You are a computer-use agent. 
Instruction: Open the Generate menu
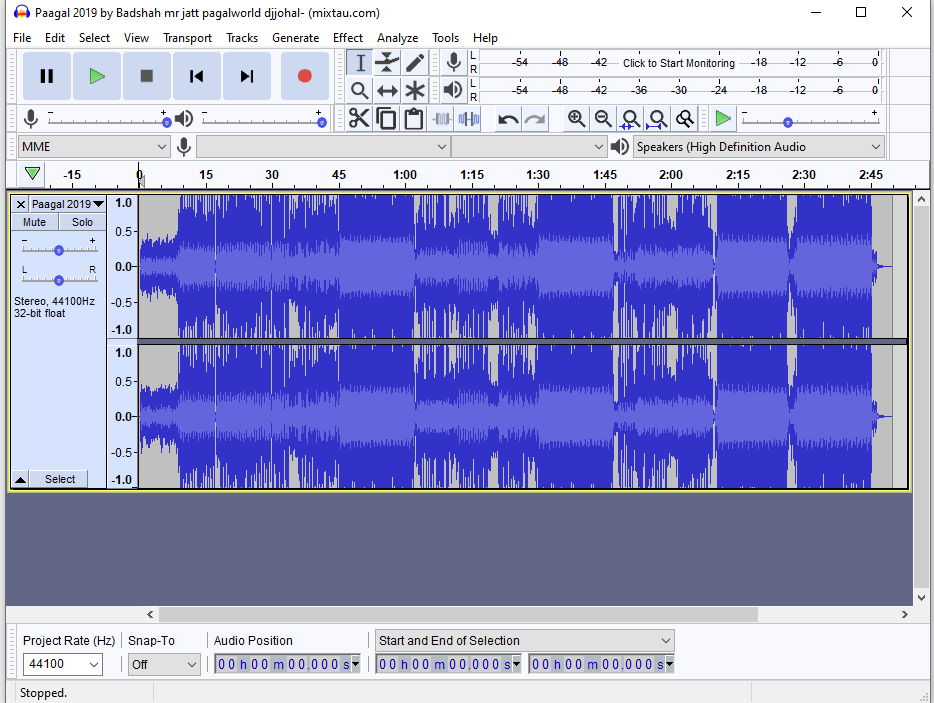click(x=295, y=38)
